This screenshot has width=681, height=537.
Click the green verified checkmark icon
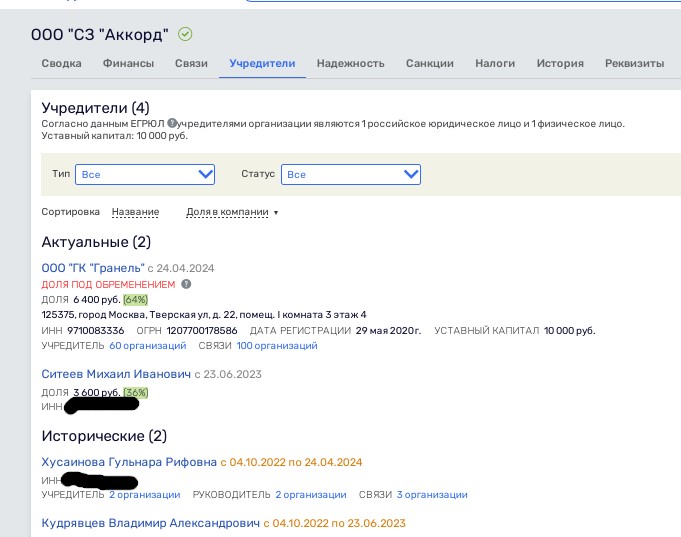(x=185, y=34)
